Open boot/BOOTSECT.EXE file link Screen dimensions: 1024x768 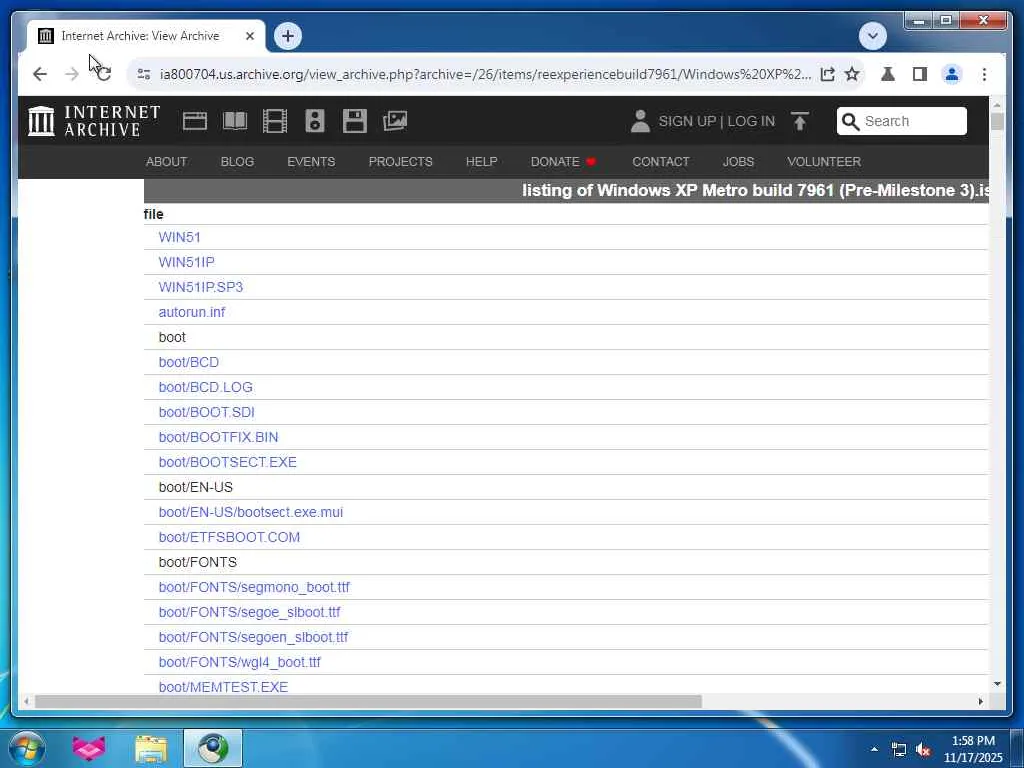coord(227,462)
